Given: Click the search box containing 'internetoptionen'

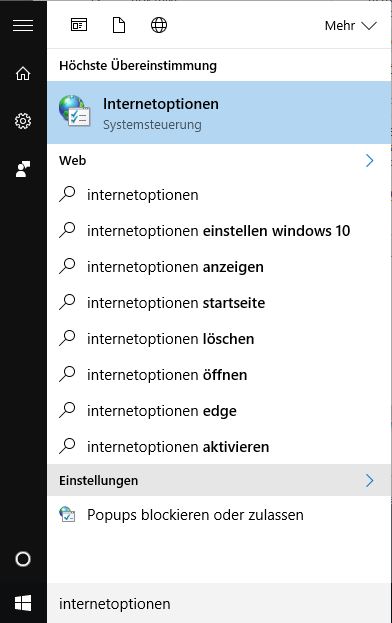Looking at the screenshot, I should point(219,604).
